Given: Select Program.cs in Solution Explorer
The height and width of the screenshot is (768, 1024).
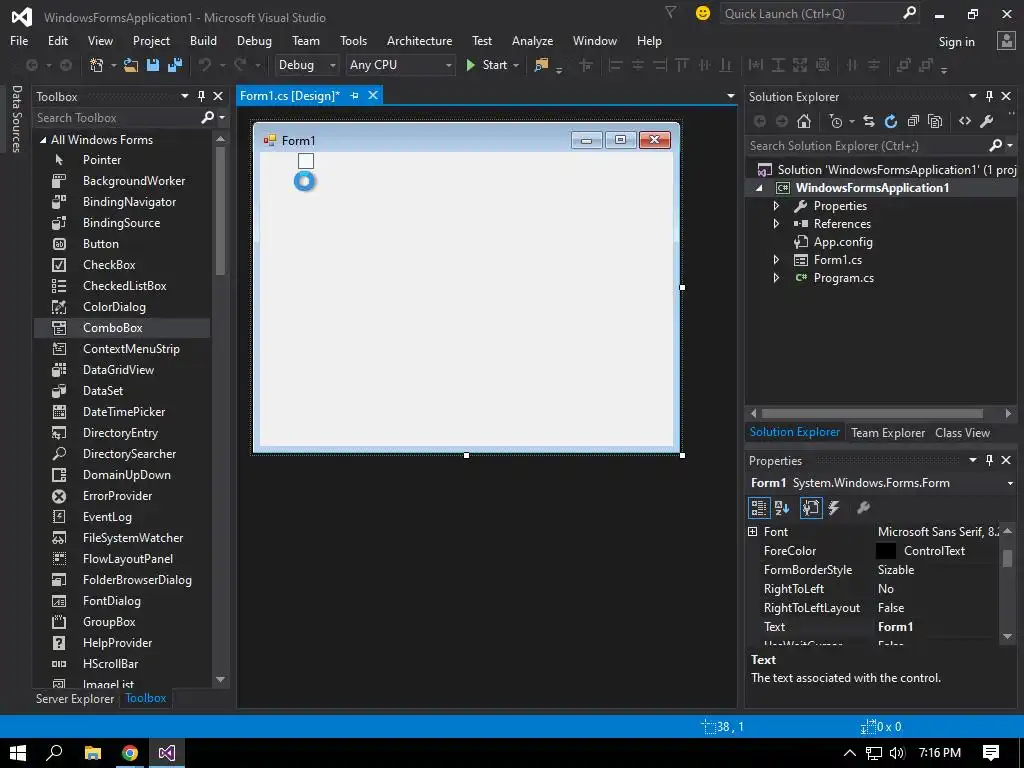Looking at the screenshot, I should click(843, 278).
